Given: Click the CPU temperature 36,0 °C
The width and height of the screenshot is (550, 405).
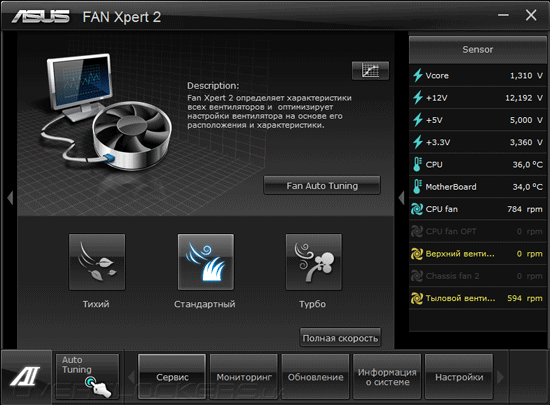Looking at the screenshot, I should click(528, 164).
